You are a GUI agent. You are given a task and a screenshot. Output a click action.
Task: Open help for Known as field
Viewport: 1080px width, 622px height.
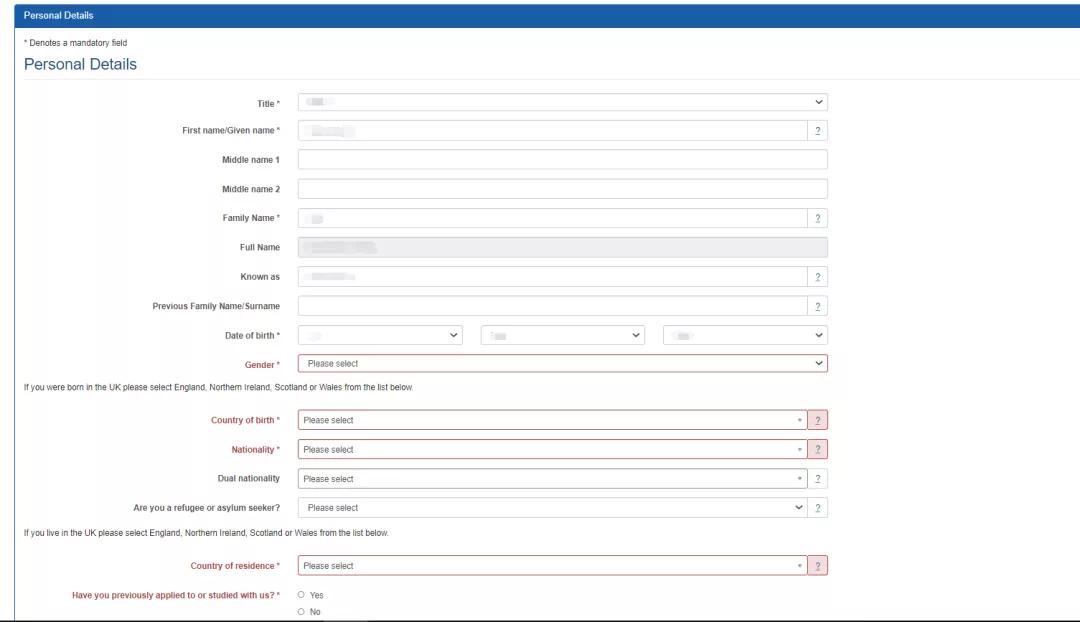click(x=817, y=277)
